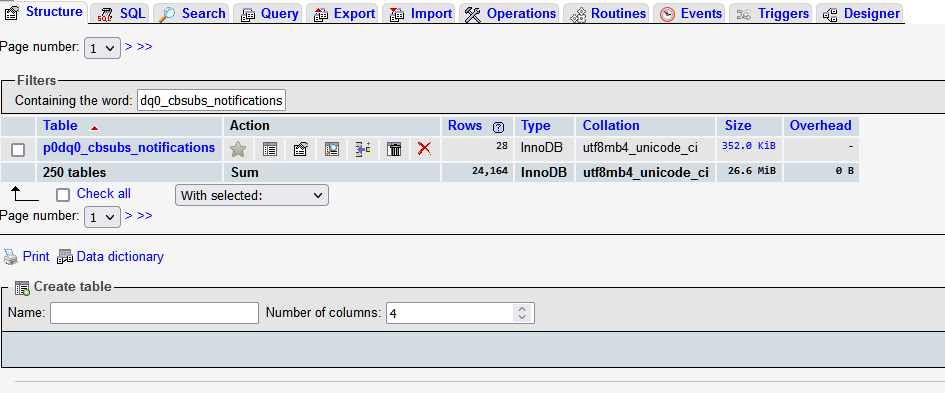
Task: Open top Page number dropdown
Action: pos(102,48)
